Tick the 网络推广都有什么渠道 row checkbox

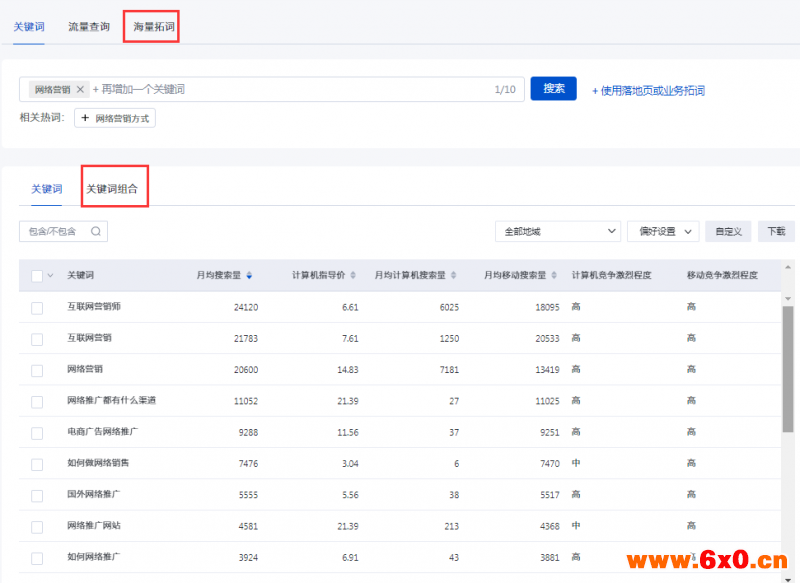click(37, 402)
